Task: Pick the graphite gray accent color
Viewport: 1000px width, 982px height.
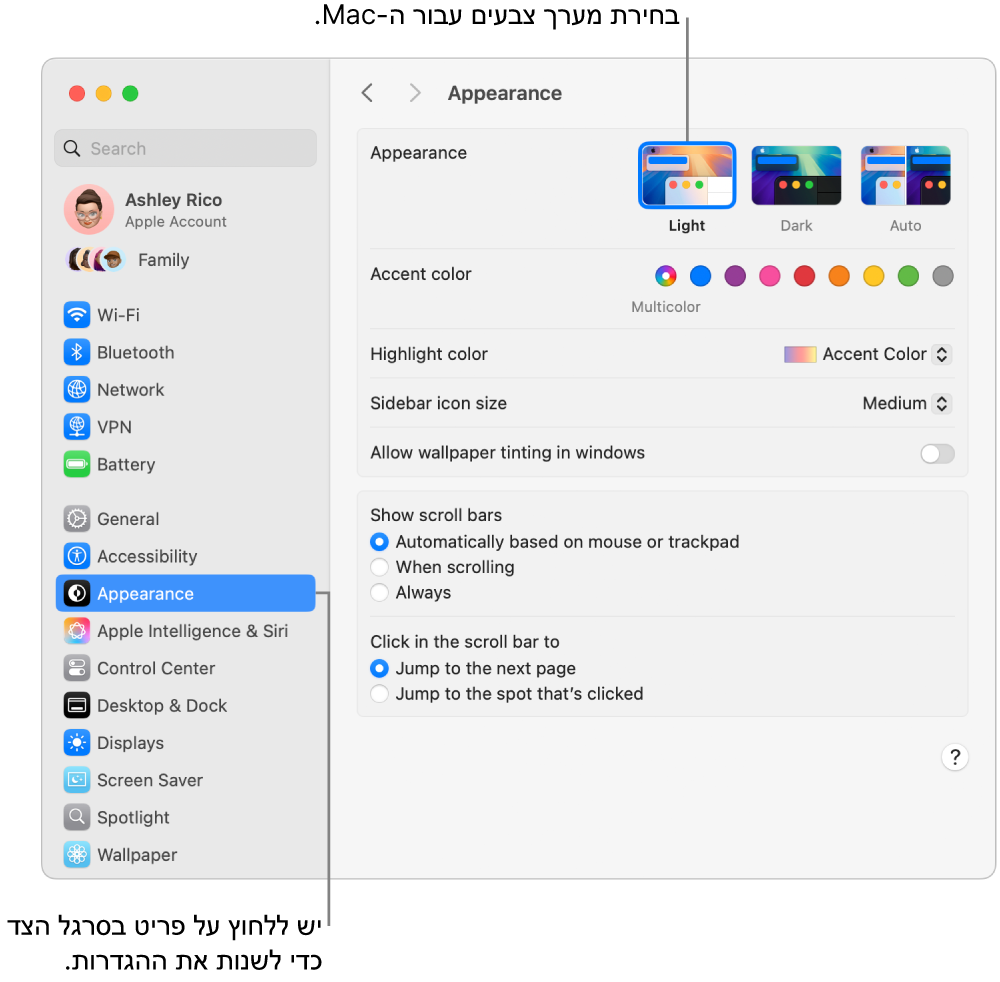Action: [943, 276]
